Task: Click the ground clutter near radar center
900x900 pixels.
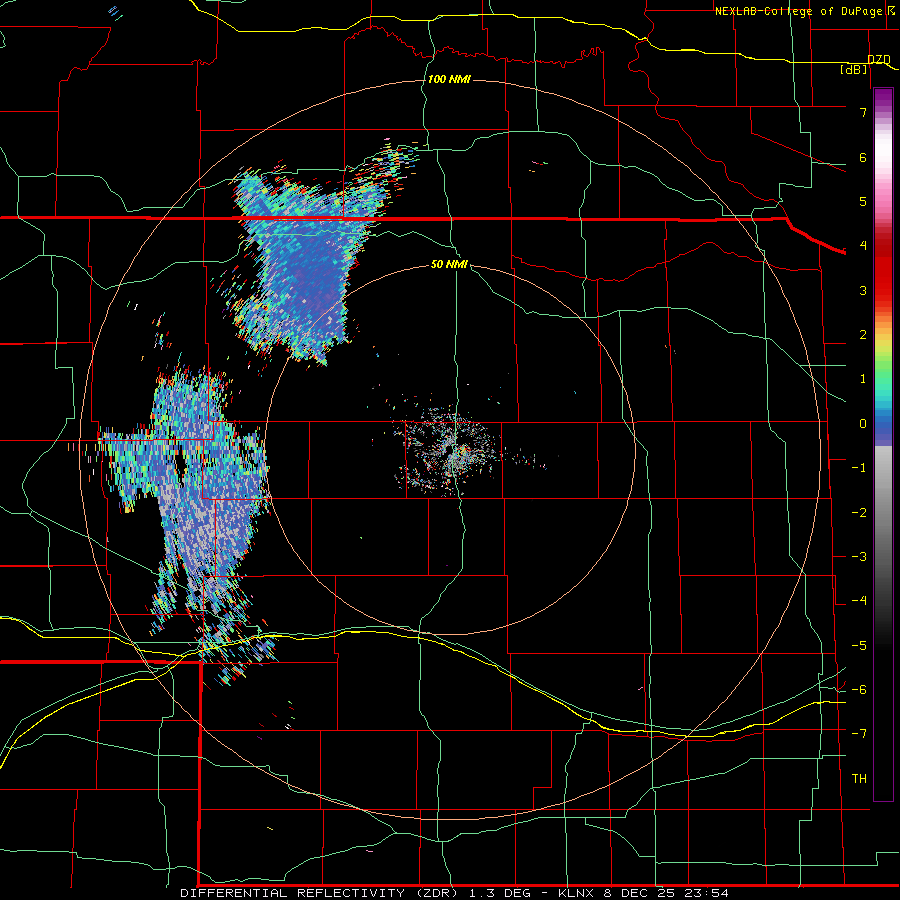Action: pyautogui.click(x=453, y=451)
